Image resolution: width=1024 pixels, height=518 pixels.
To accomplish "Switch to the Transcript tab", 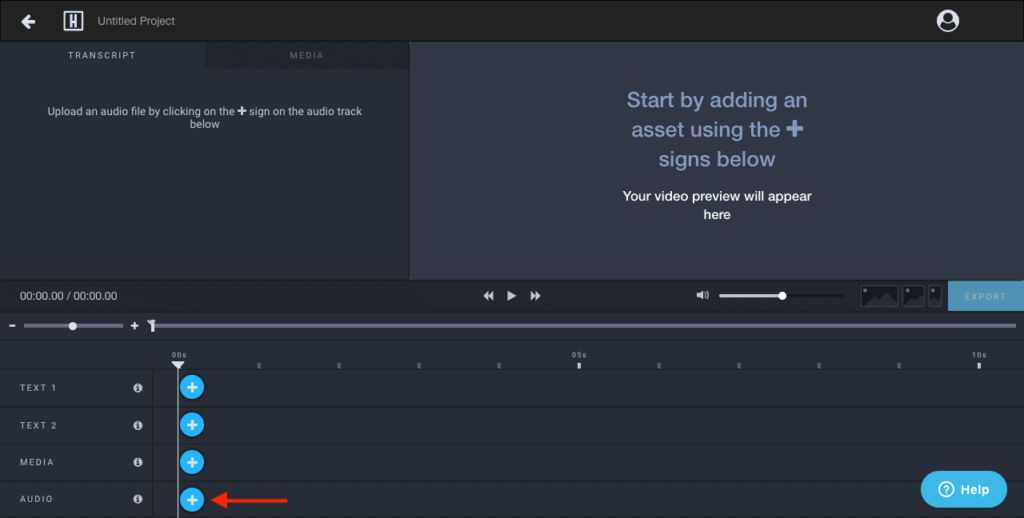I will 102,56.
